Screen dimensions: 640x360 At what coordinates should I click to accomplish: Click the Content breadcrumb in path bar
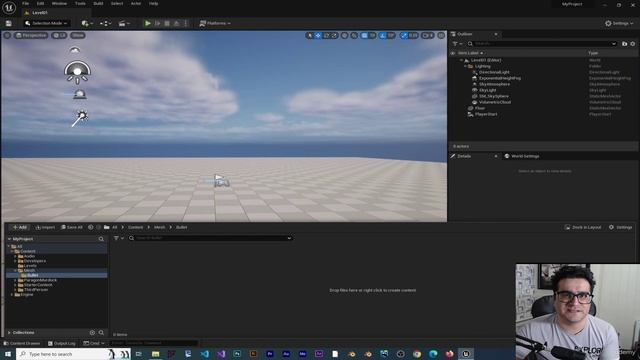pos(136,227)
